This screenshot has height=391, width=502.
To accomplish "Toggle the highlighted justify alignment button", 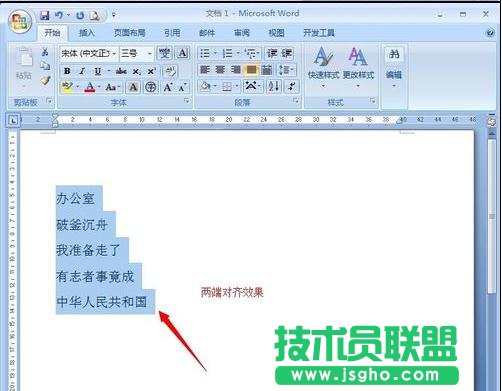I will [251, 70].
